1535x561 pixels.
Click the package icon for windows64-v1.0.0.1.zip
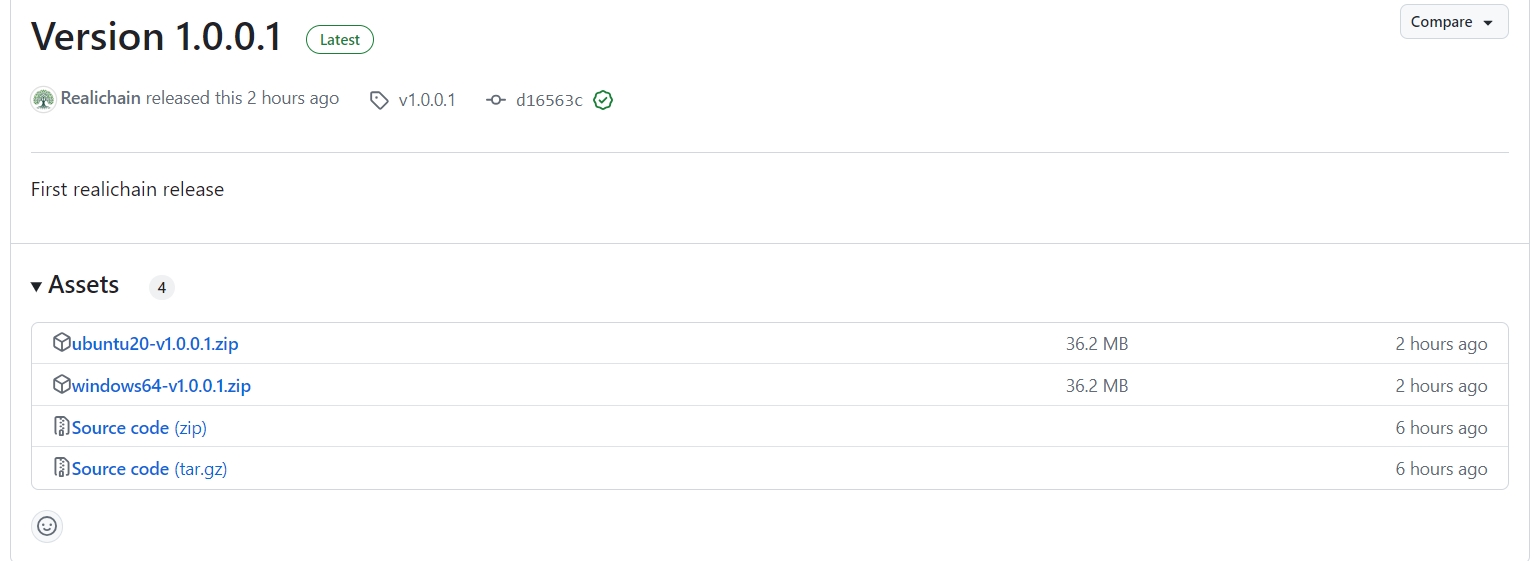(x=62, y=385)
